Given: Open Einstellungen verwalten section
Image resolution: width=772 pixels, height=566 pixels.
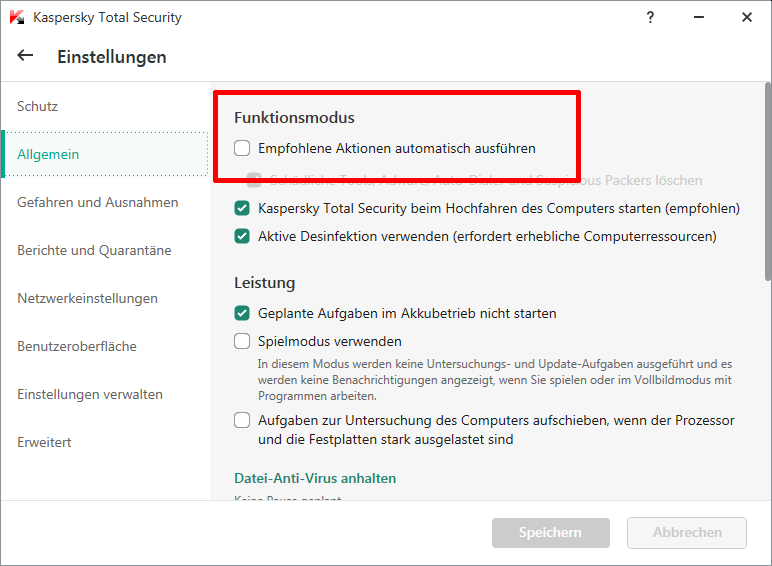Looking at the screenshot, I should (90, 394).
